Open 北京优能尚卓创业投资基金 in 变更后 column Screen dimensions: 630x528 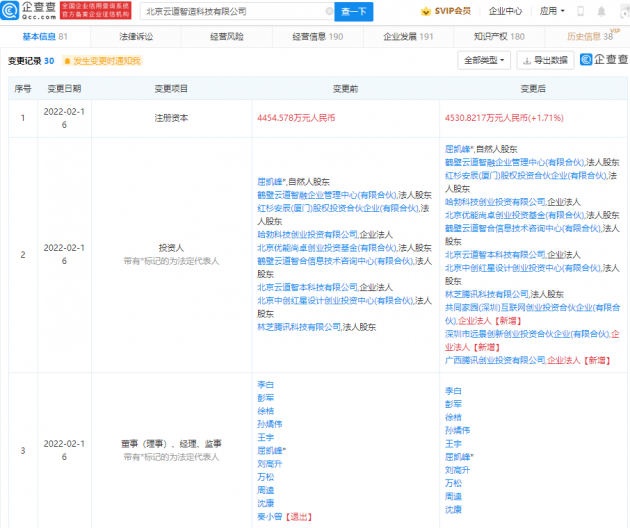(514, 215)
